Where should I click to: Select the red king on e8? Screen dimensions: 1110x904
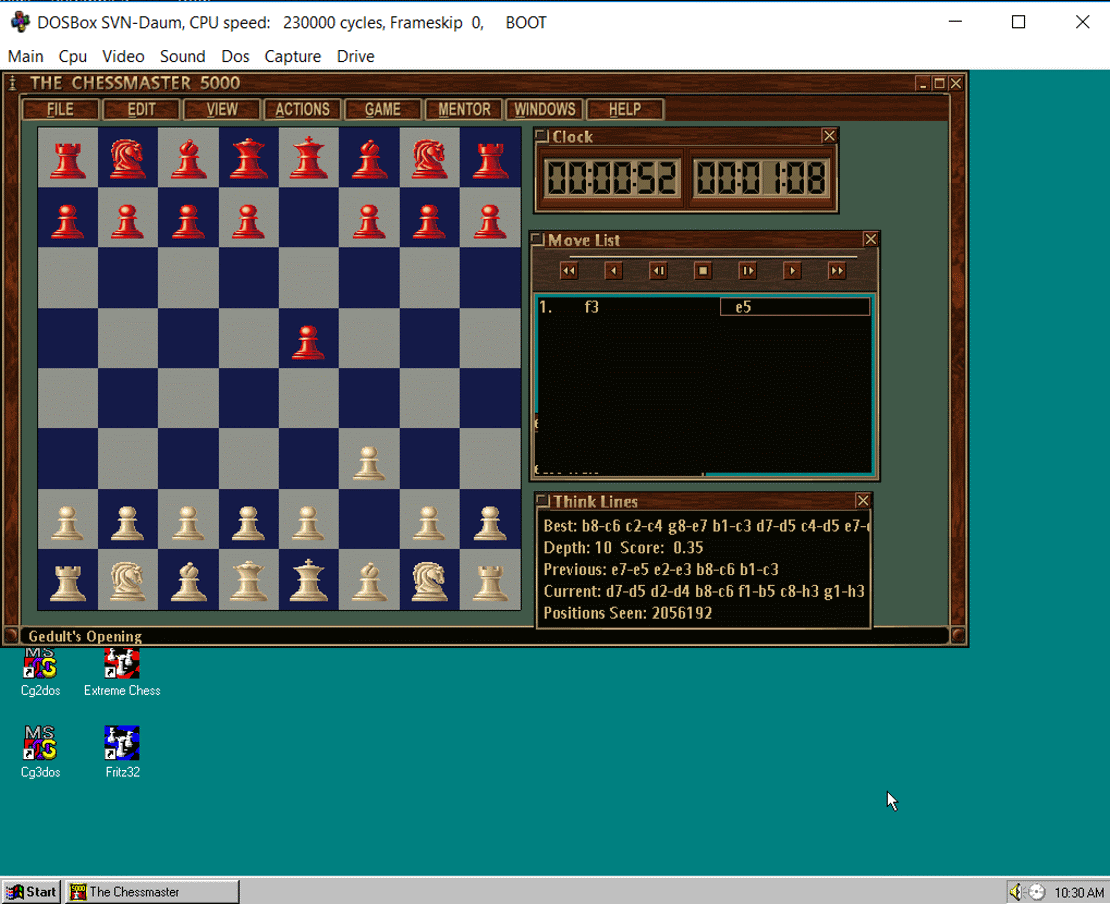[309, 157]
